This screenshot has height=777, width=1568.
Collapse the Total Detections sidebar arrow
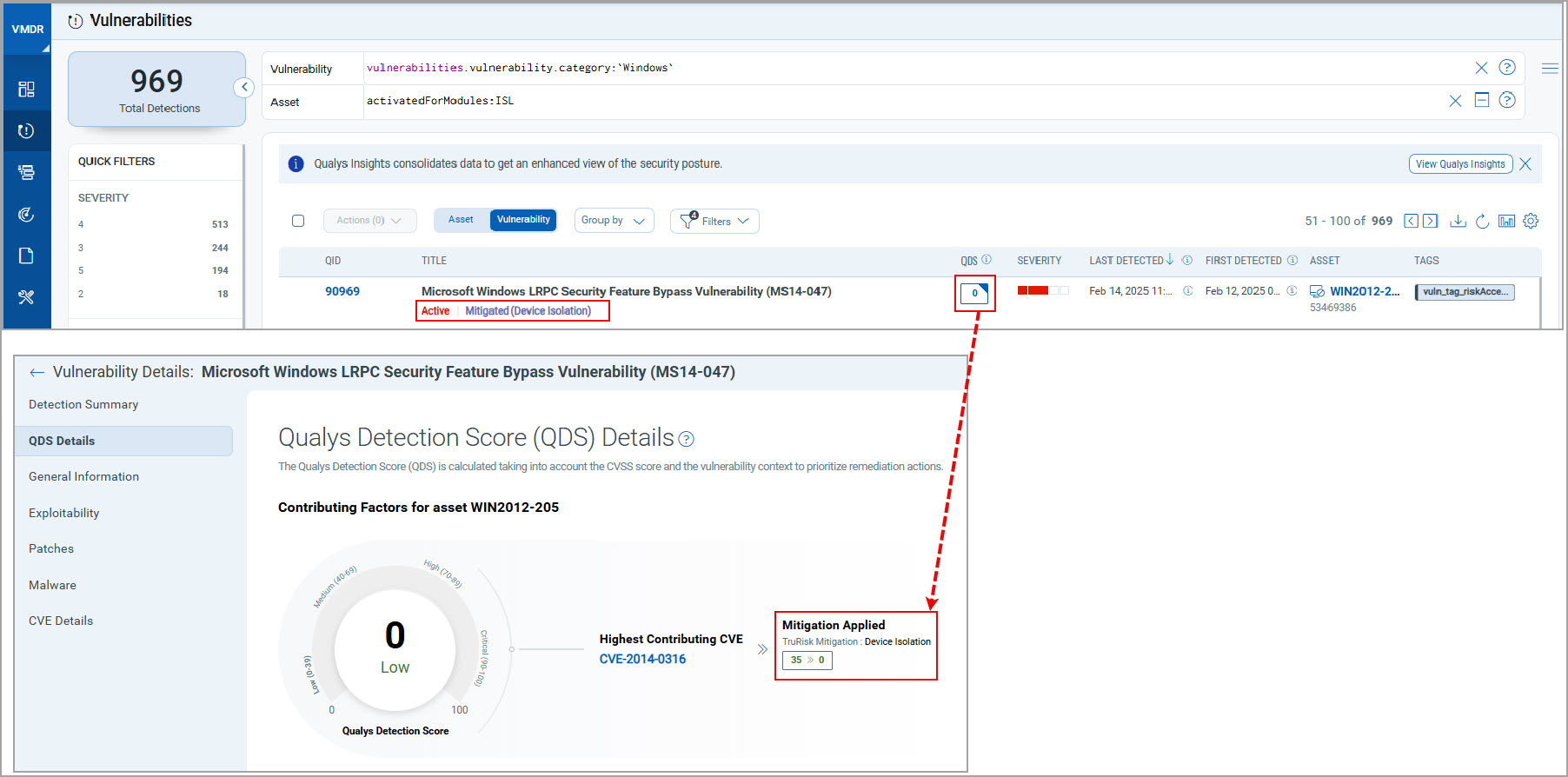pos(244,87)
